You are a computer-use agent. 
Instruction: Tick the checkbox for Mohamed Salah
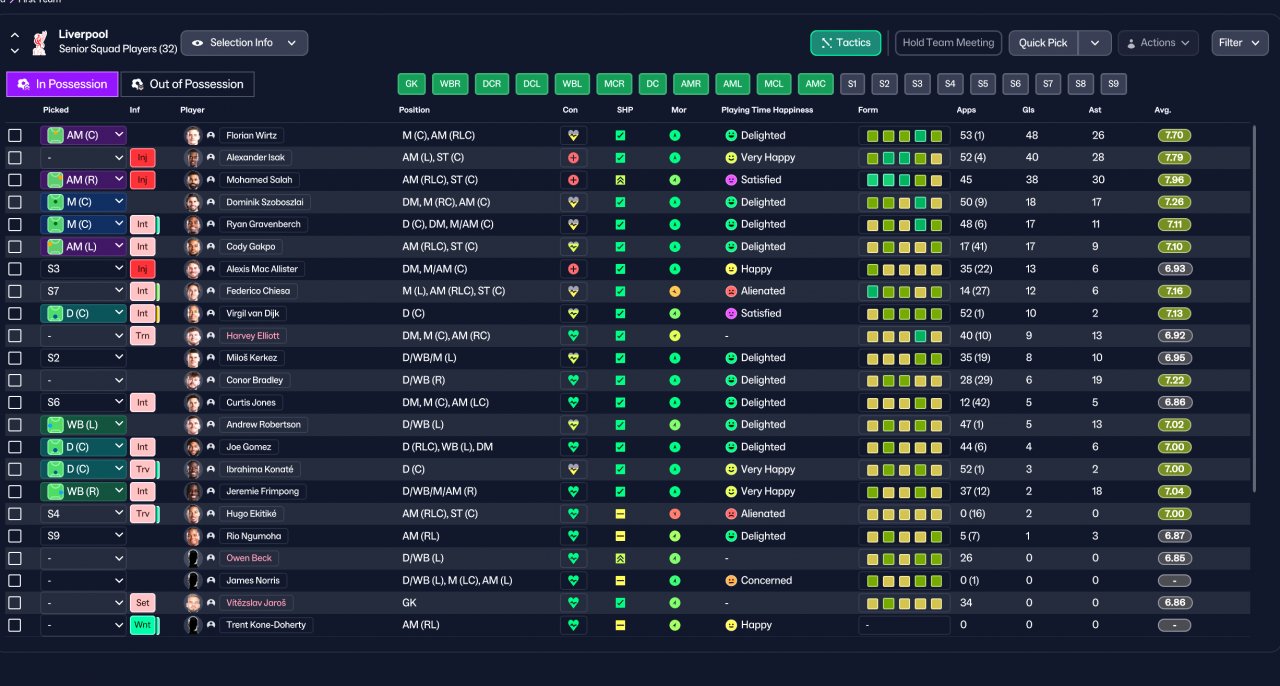(14, 180)
